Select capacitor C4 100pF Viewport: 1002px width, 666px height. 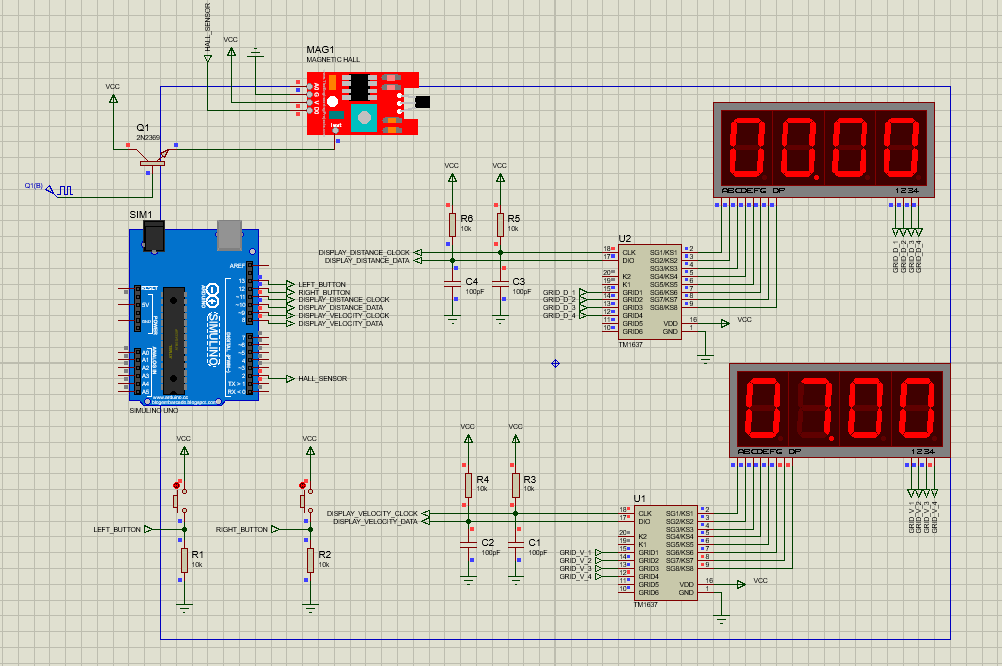tap(452, 284)
